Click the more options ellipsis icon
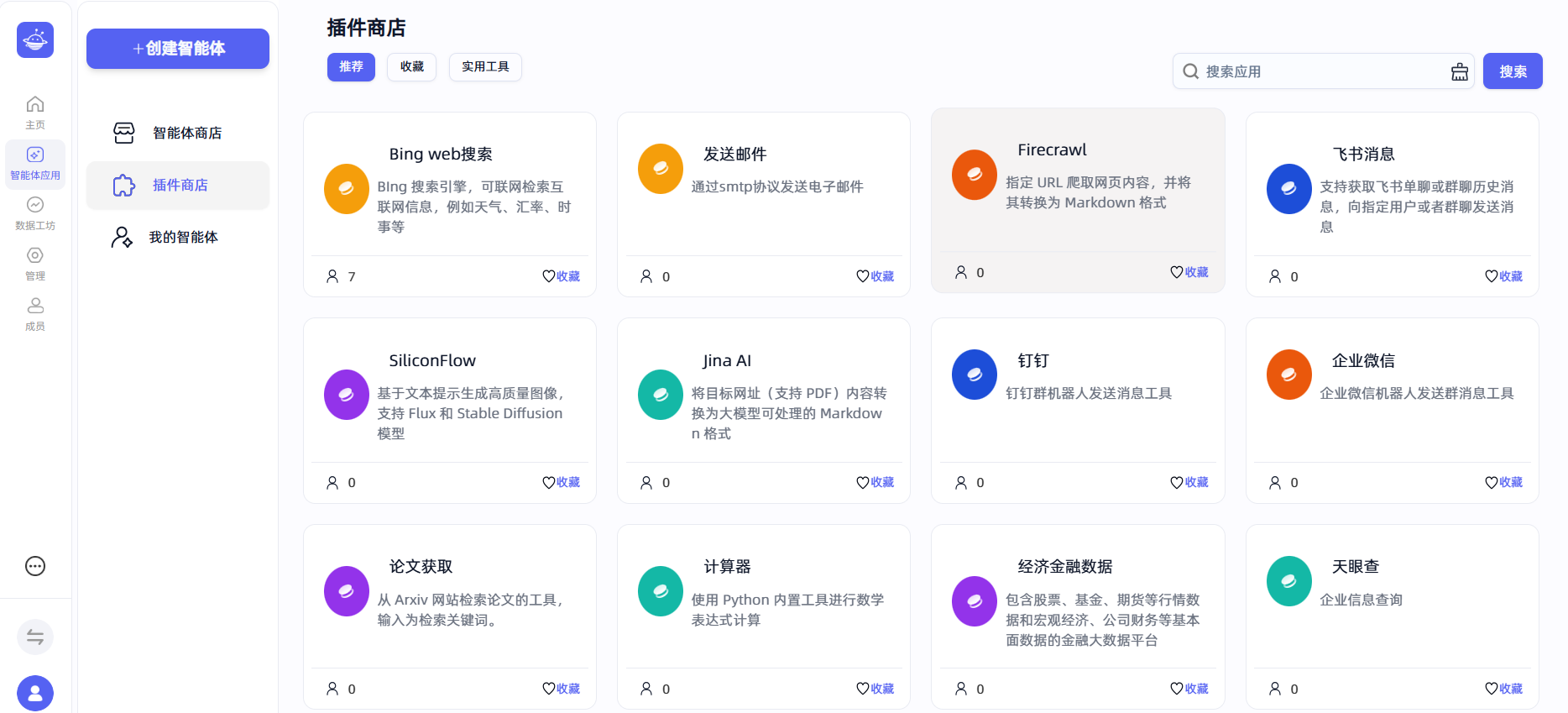1568x713 pixels. click(x=35, y=566)
